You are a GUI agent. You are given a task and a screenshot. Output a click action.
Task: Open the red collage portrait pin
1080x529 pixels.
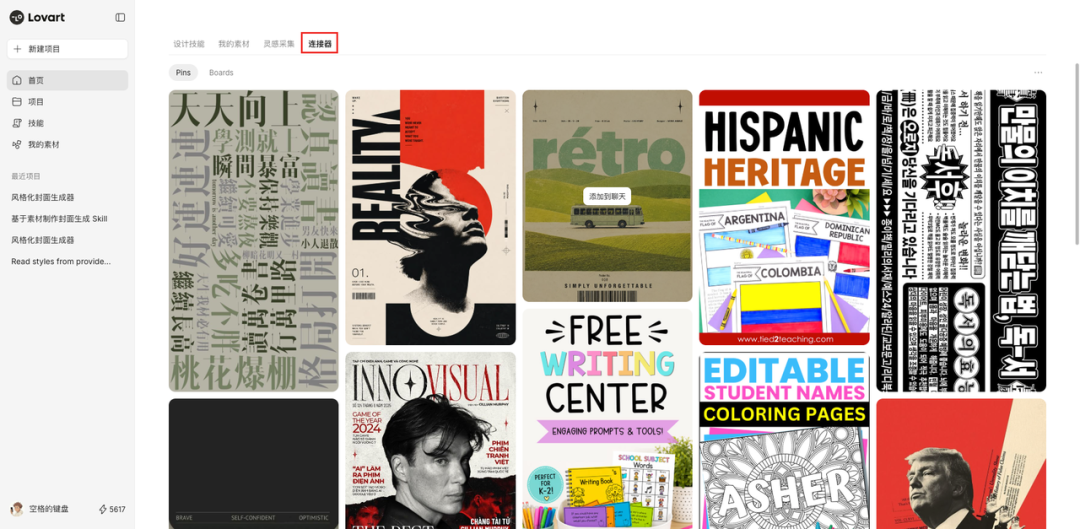961,464
